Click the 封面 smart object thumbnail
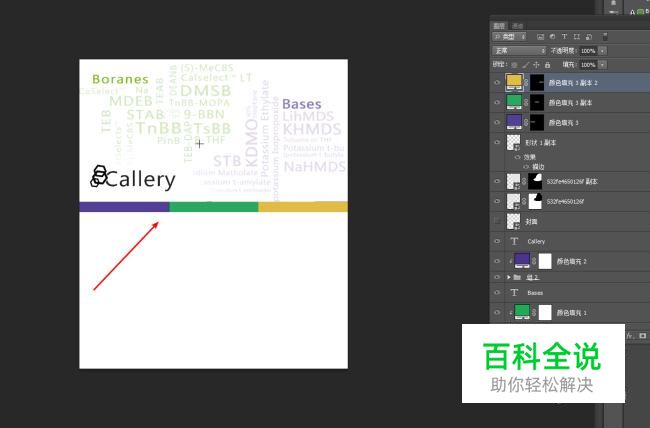Image resolution: width=650 pixels, height=428 pixels. tap(514, 221)
